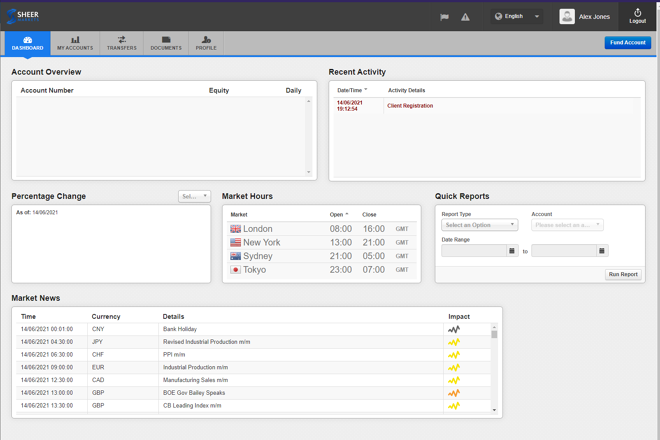Select the Sydney market row name
Screen dimensions: 660x440
[x=258, y=256]
